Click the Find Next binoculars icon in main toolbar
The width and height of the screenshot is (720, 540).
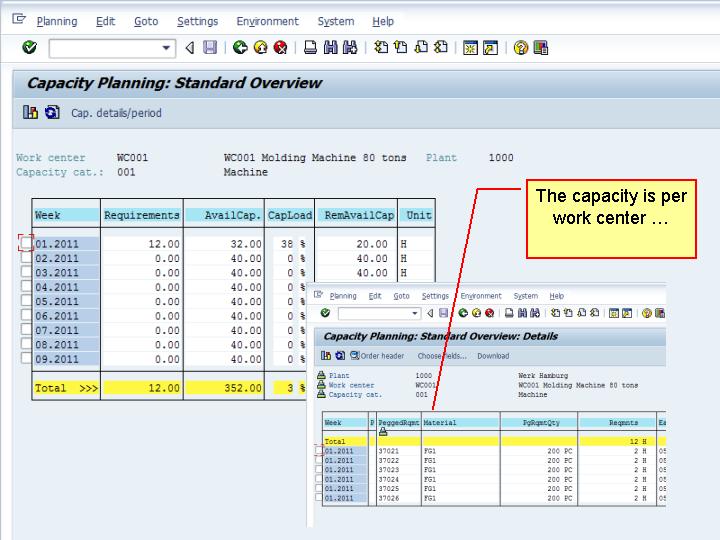350,47
